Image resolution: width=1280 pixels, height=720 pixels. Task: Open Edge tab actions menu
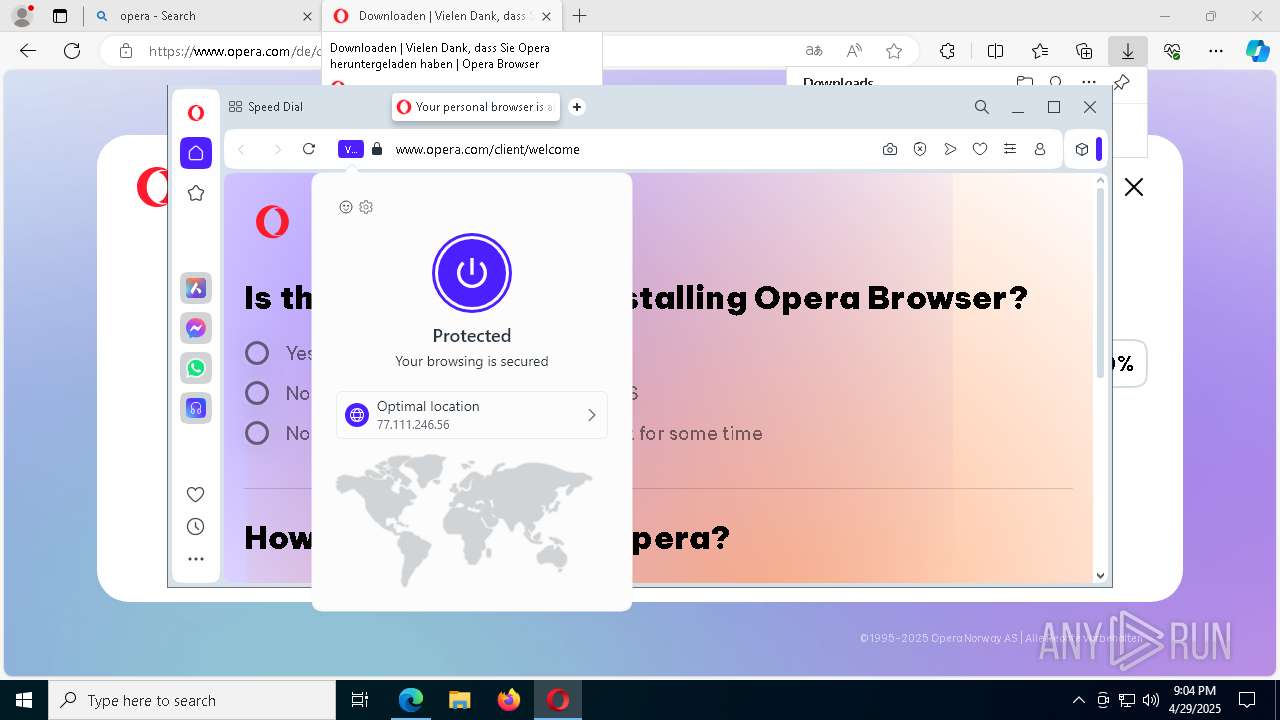60,16
